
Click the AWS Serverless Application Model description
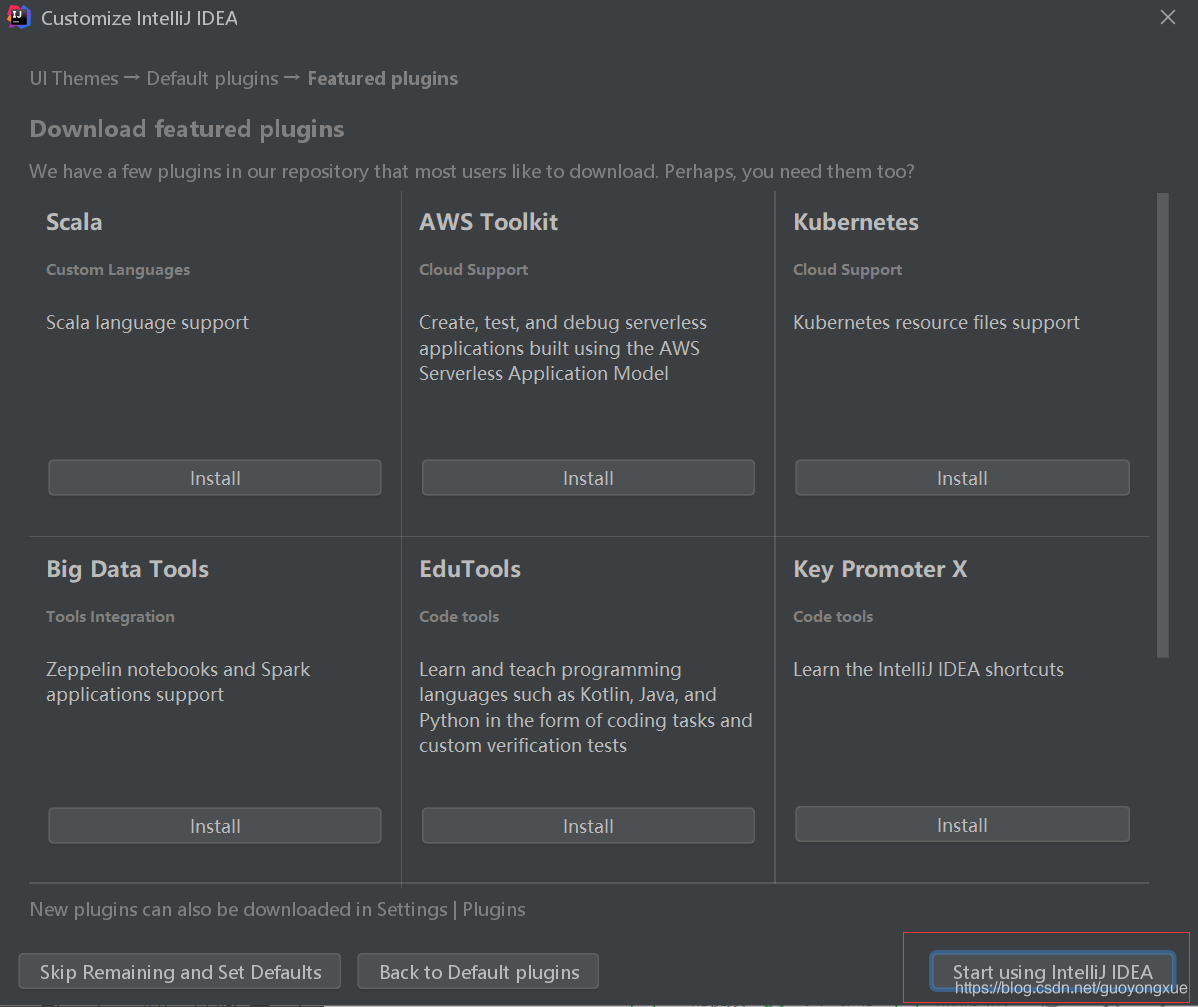point(563,348)
